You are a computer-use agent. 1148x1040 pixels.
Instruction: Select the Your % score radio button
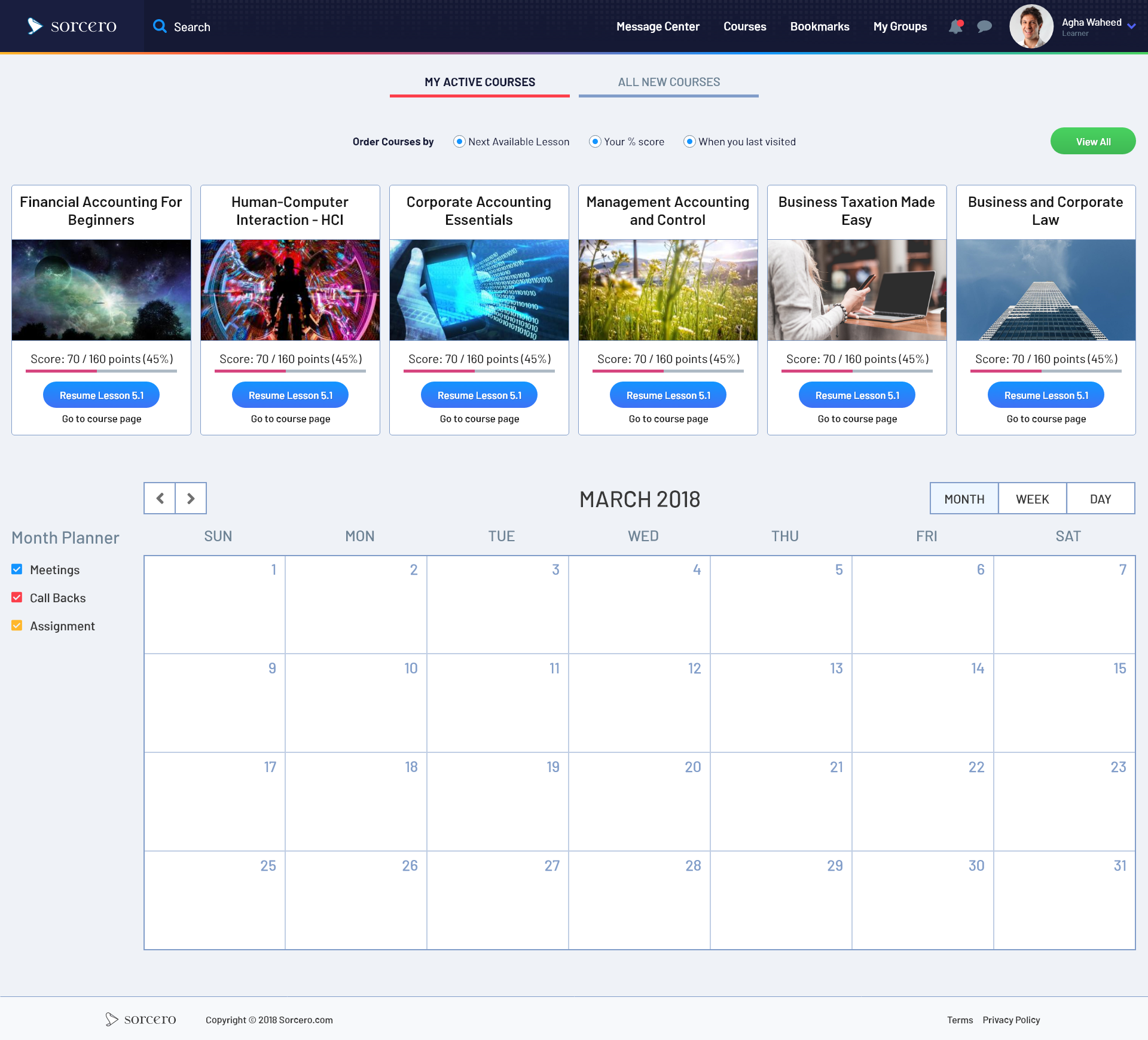[595, 142]
